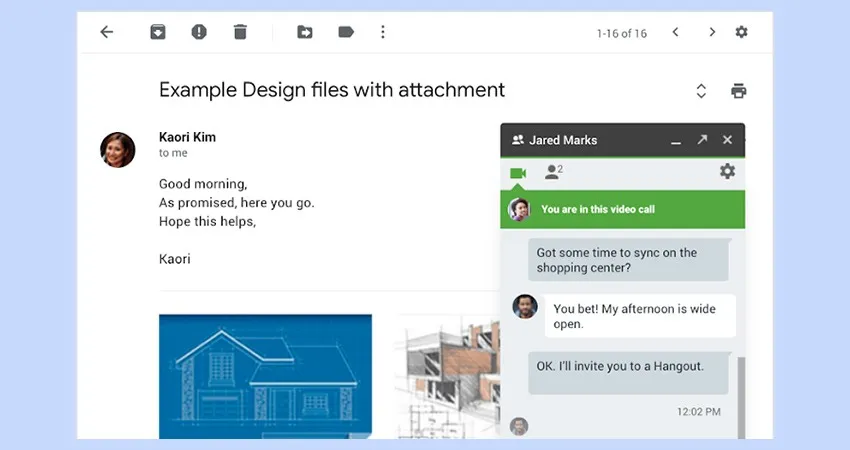Open the blue house blueprint attachment
Image resolution: width=850 pixels, height=450 pixels.
coord(265,376)
